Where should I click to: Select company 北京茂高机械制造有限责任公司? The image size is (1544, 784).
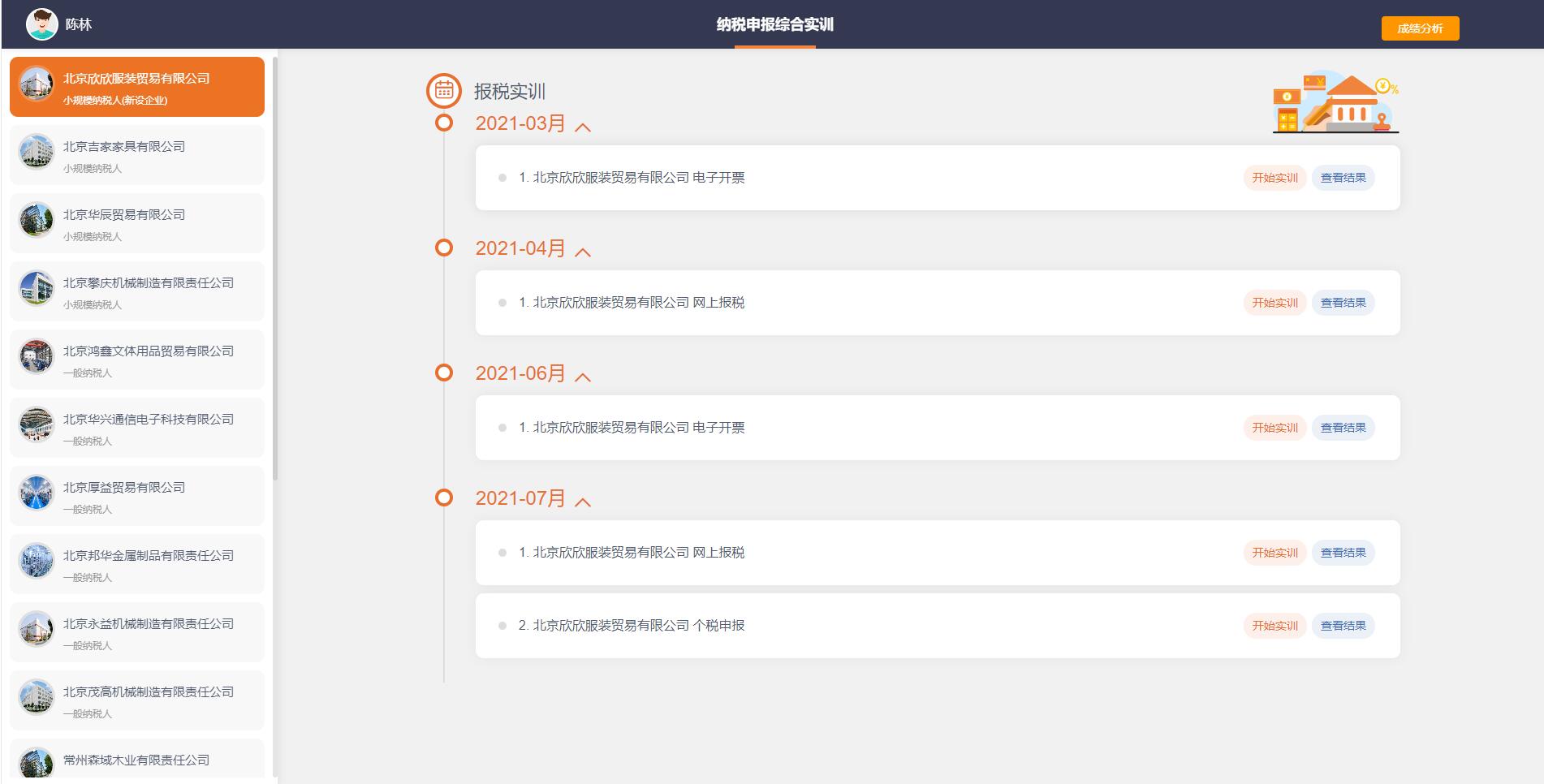coord(137,700)
